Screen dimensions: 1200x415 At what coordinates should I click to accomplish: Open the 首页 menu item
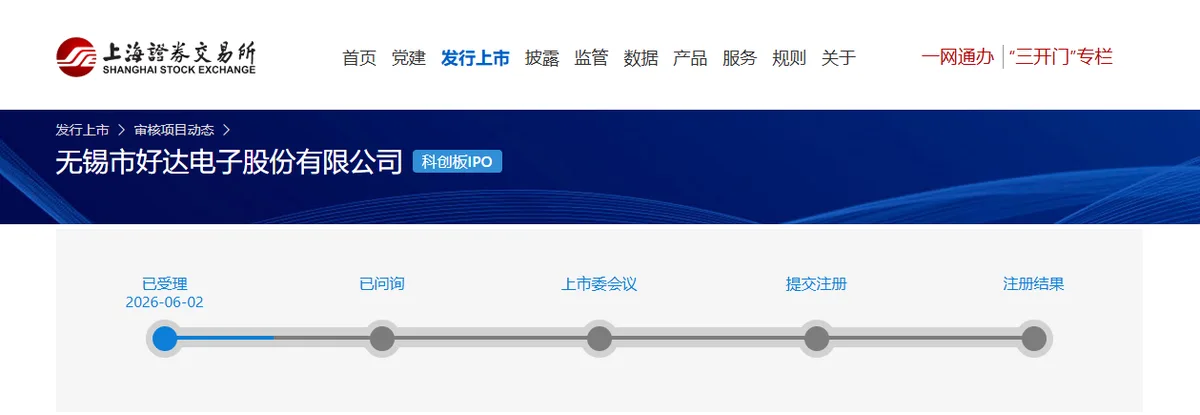(x=359, y=58)
